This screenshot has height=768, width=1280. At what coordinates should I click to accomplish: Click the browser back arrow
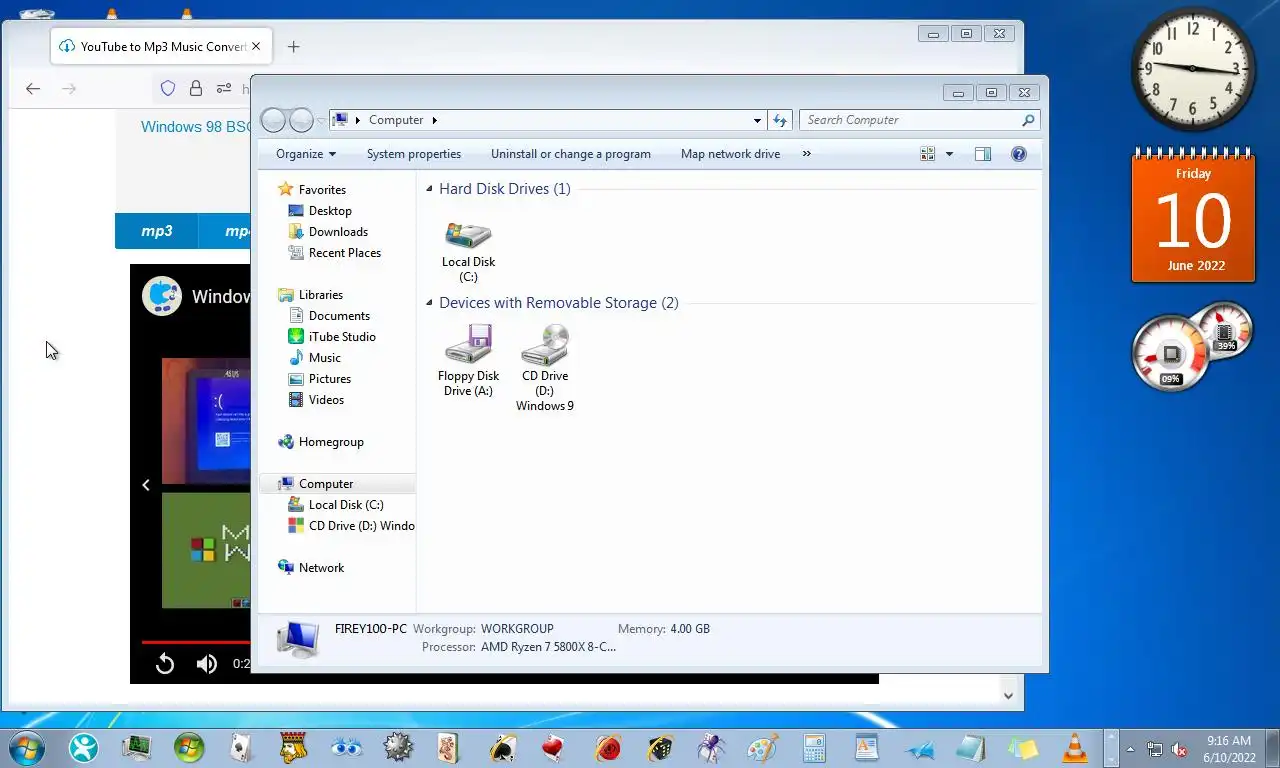[x=33, y=89]
